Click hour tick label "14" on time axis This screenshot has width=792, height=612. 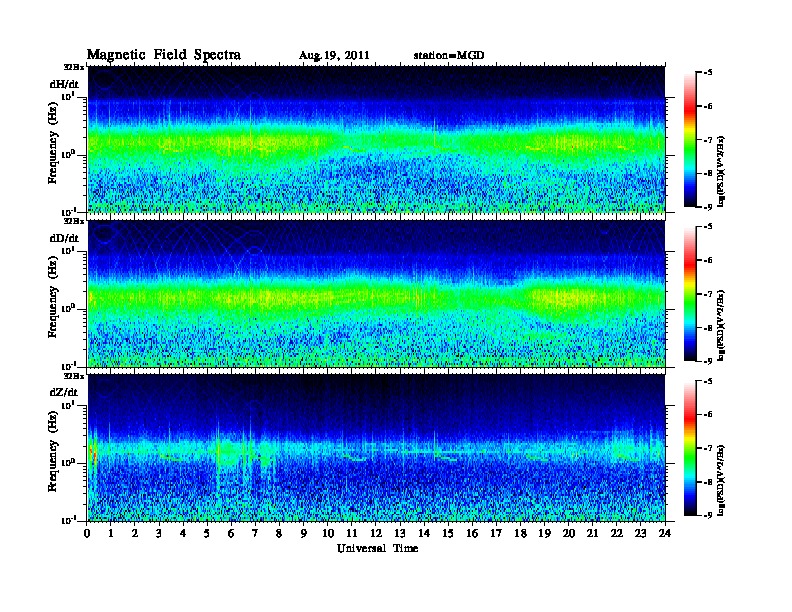tap(424, 534)
